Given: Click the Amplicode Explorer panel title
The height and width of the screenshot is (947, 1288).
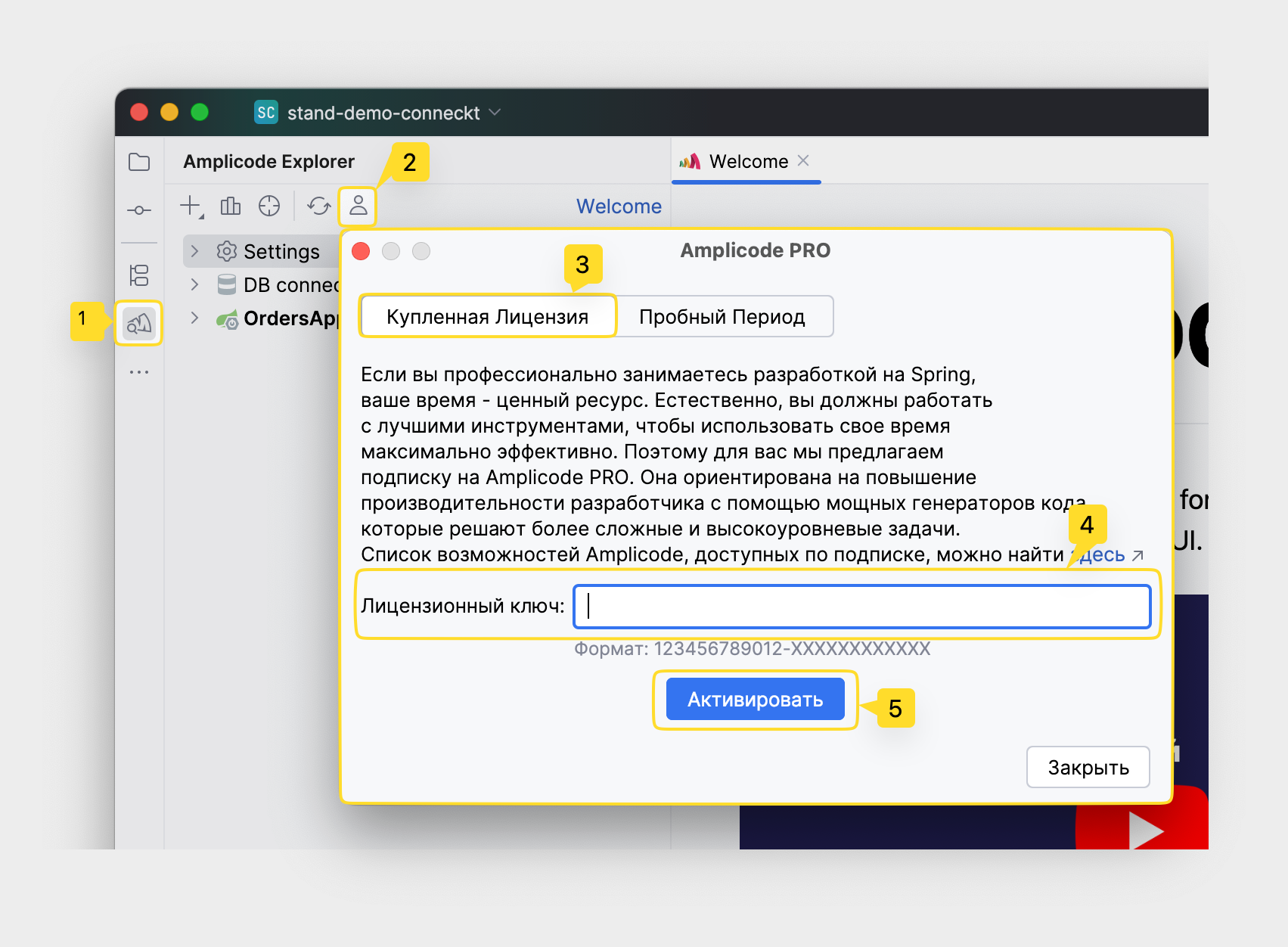Looking at the screenshot, I should pos(268,161).
